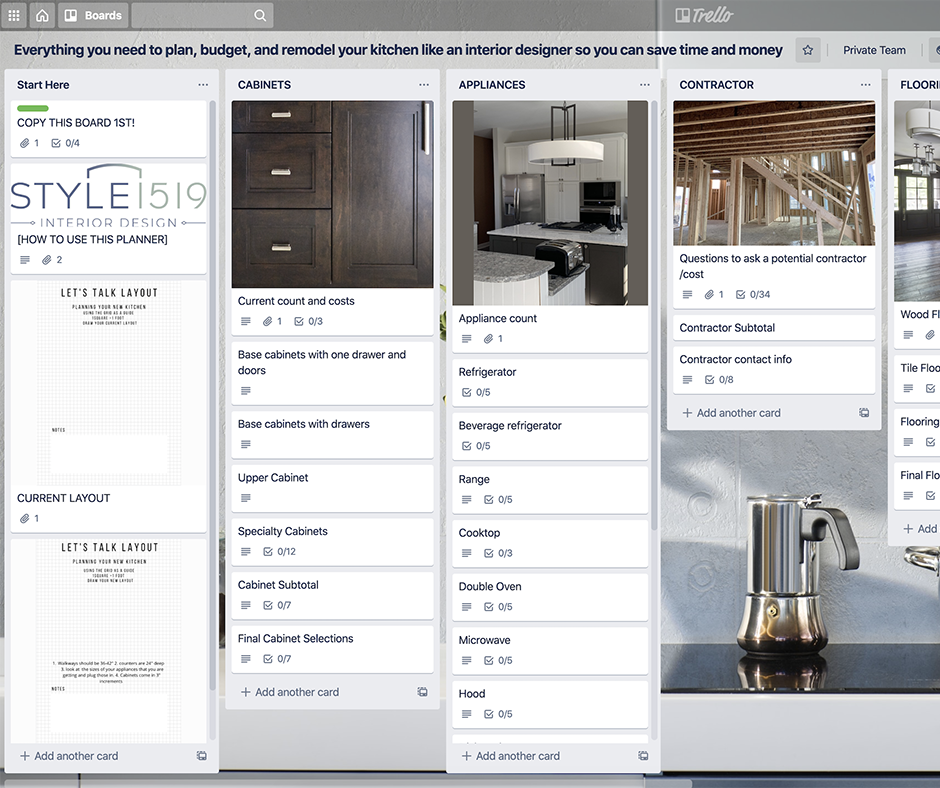940x788 pixels.
Task: Open APPLIANCES list actions menu
Action: click(x=644, y=85)
